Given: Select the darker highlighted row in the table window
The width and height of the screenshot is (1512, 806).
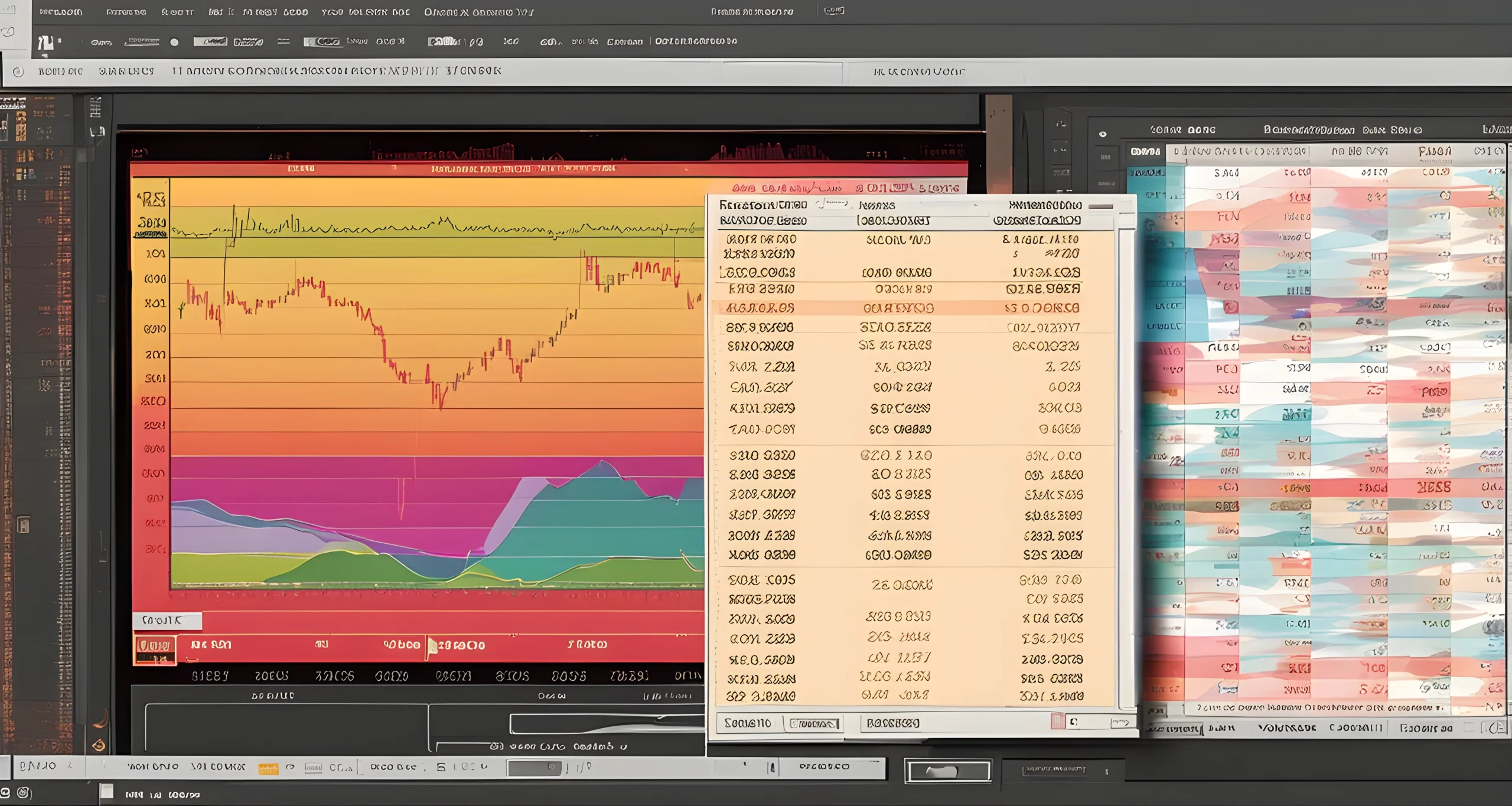Looking at the screenshot, I should (913, 308).
